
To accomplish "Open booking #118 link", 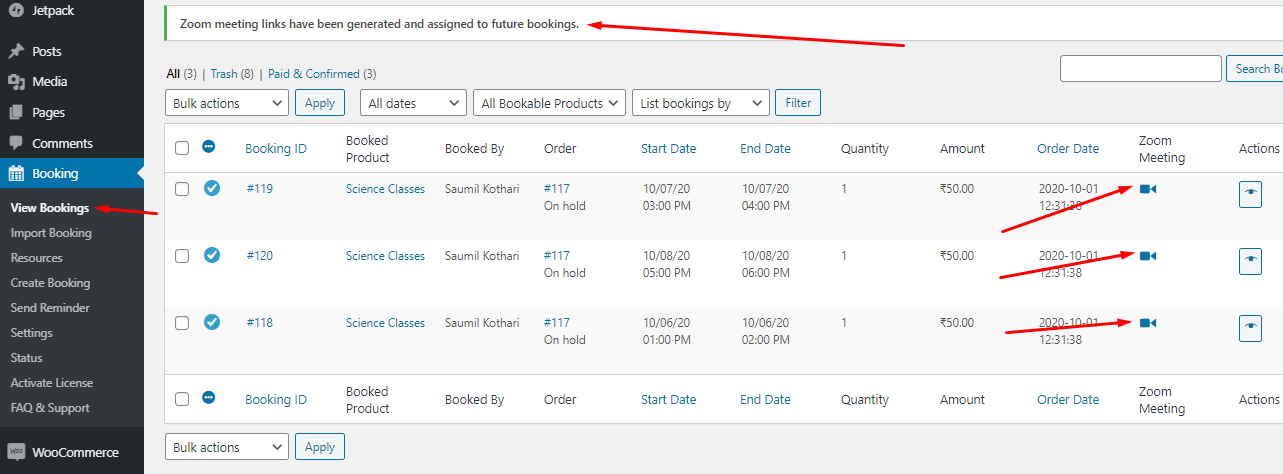I will coord(260,323).
